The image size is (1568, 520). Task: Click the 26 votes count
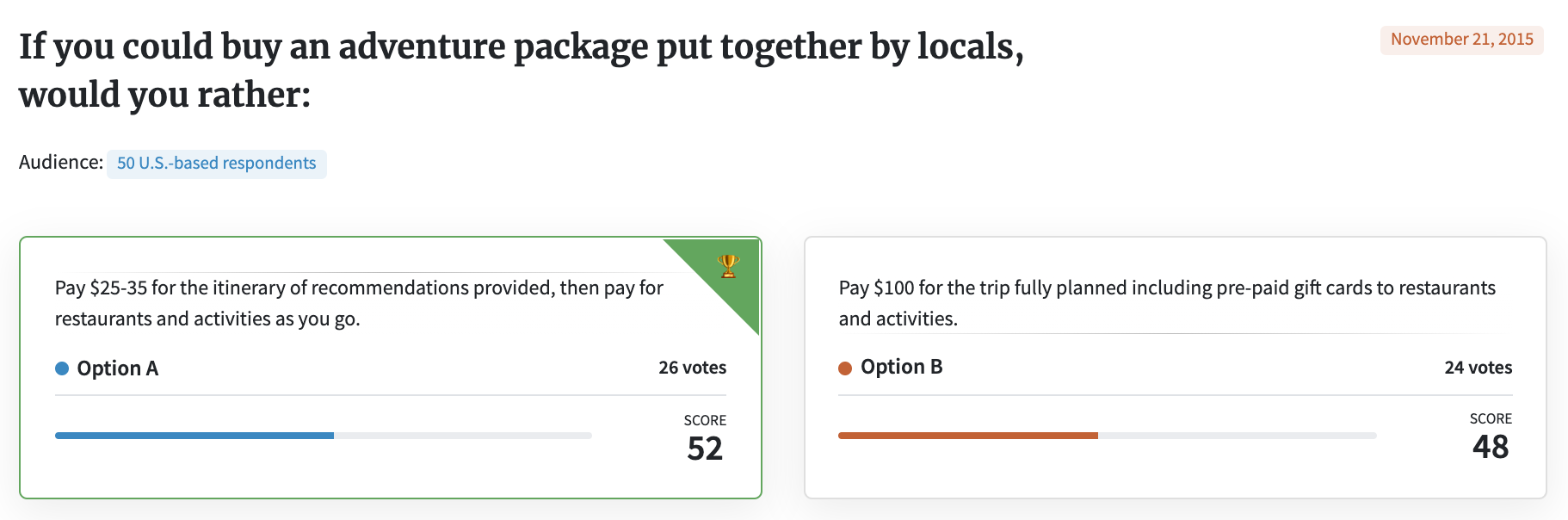point(693,368)
